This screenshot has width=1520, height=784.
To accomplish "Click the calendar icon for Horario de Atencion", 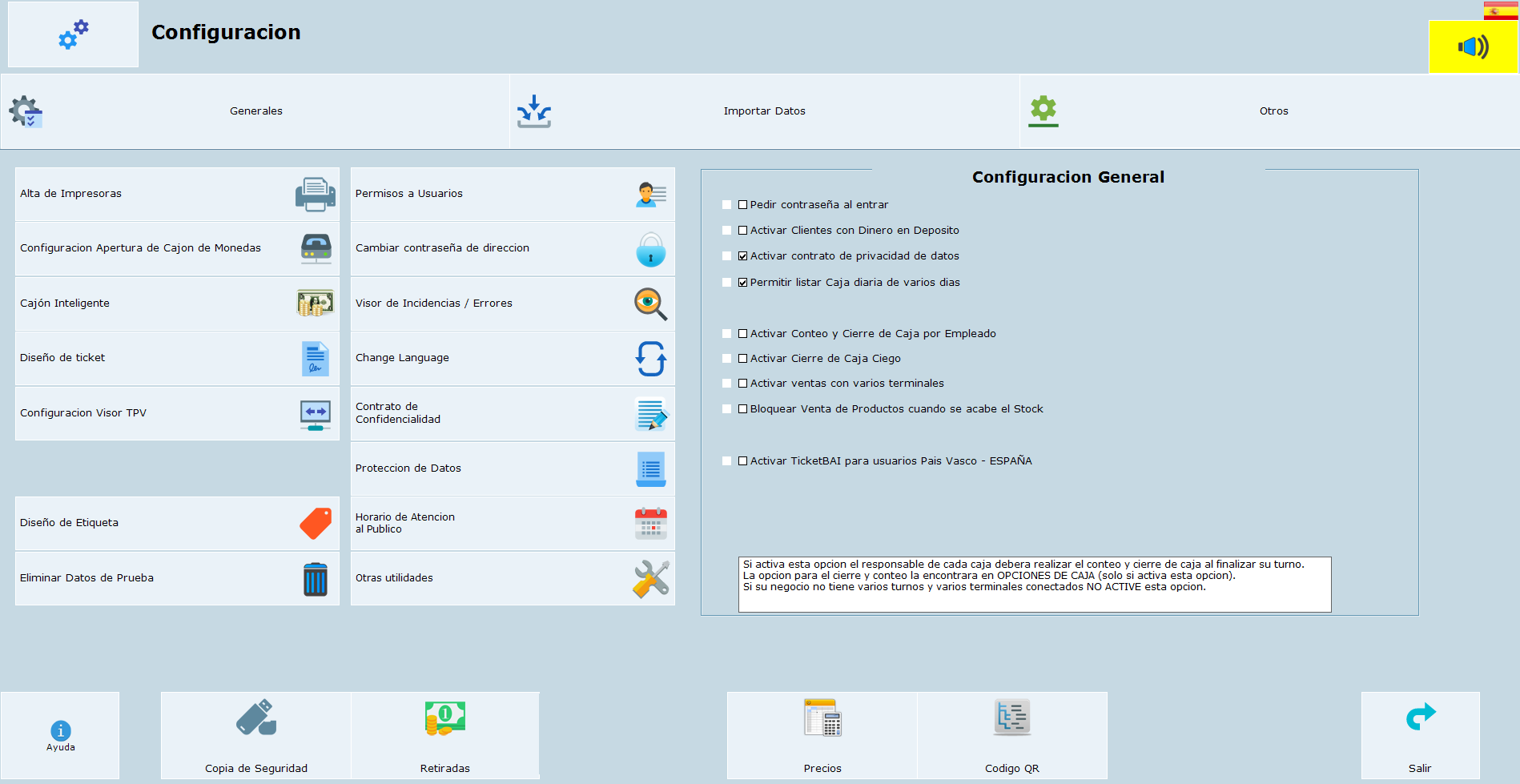I will [650, 524].
